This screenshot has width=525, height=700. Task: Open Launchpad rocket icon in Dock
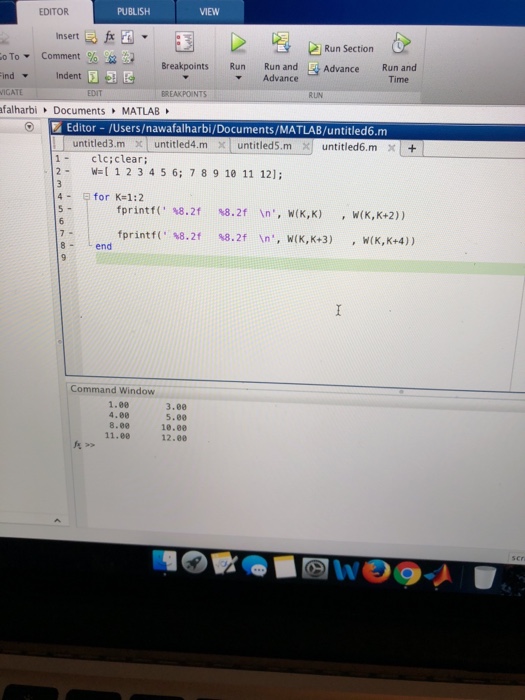coord(194,562)
